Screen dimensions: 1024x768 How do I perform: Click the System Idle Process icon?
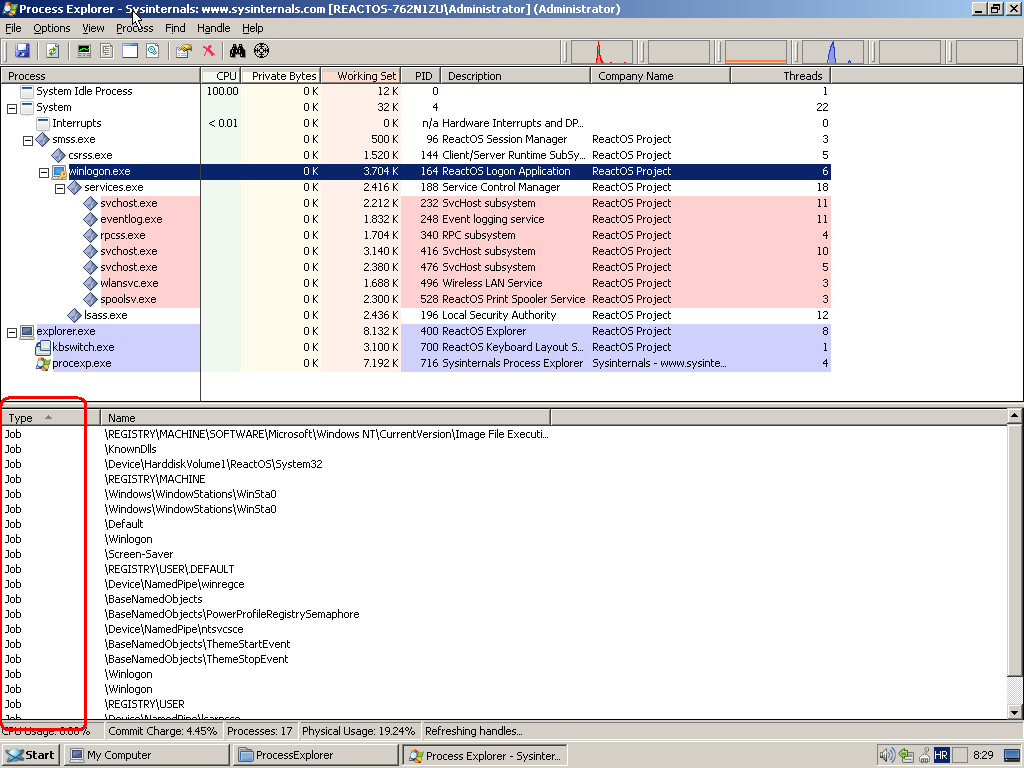coord(27,91)
